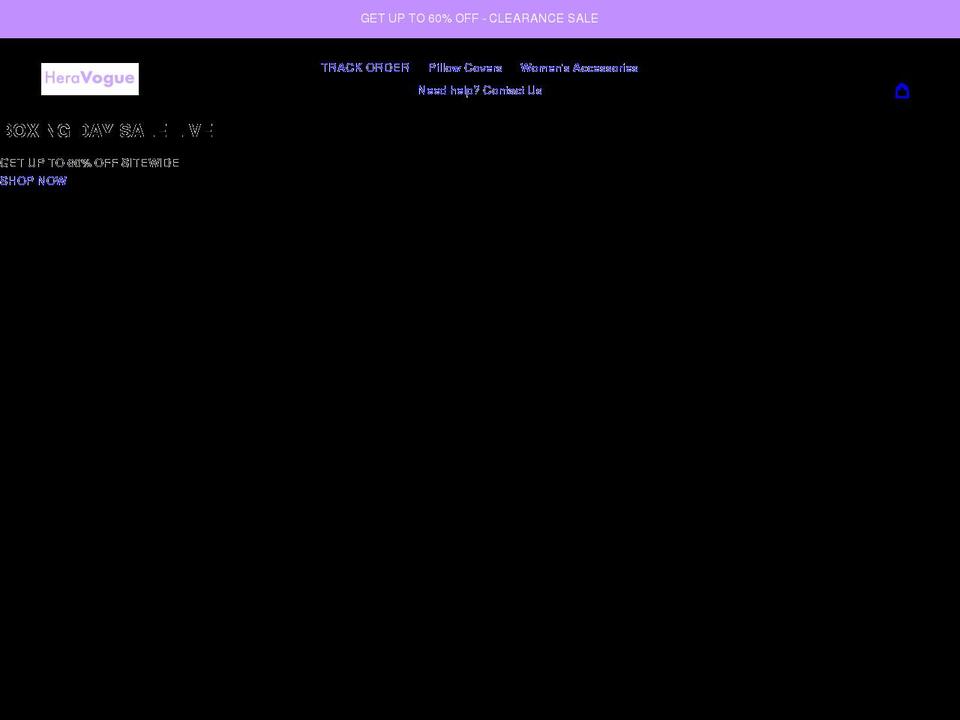
Task: Select the bag icon near the navigation
Action: click(902, 90)
